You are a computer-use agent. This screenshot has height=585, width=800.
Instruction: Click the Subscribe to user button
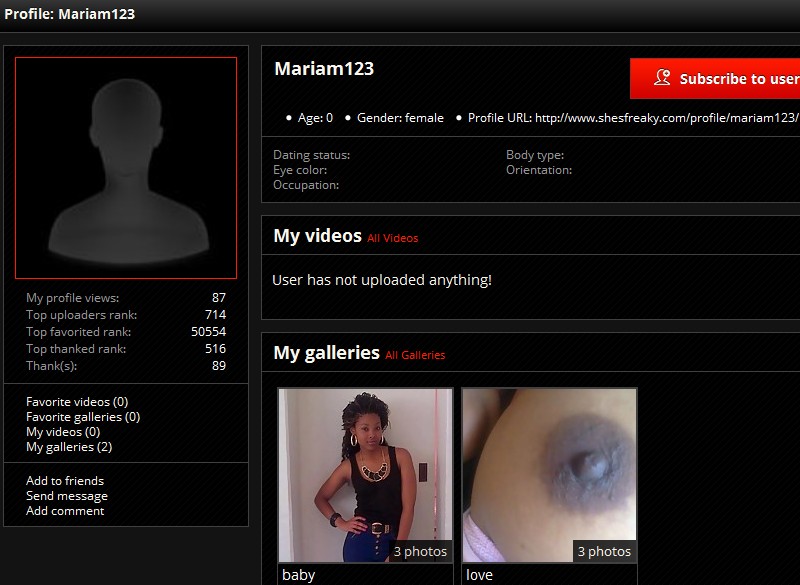click(x=715, y=79)
